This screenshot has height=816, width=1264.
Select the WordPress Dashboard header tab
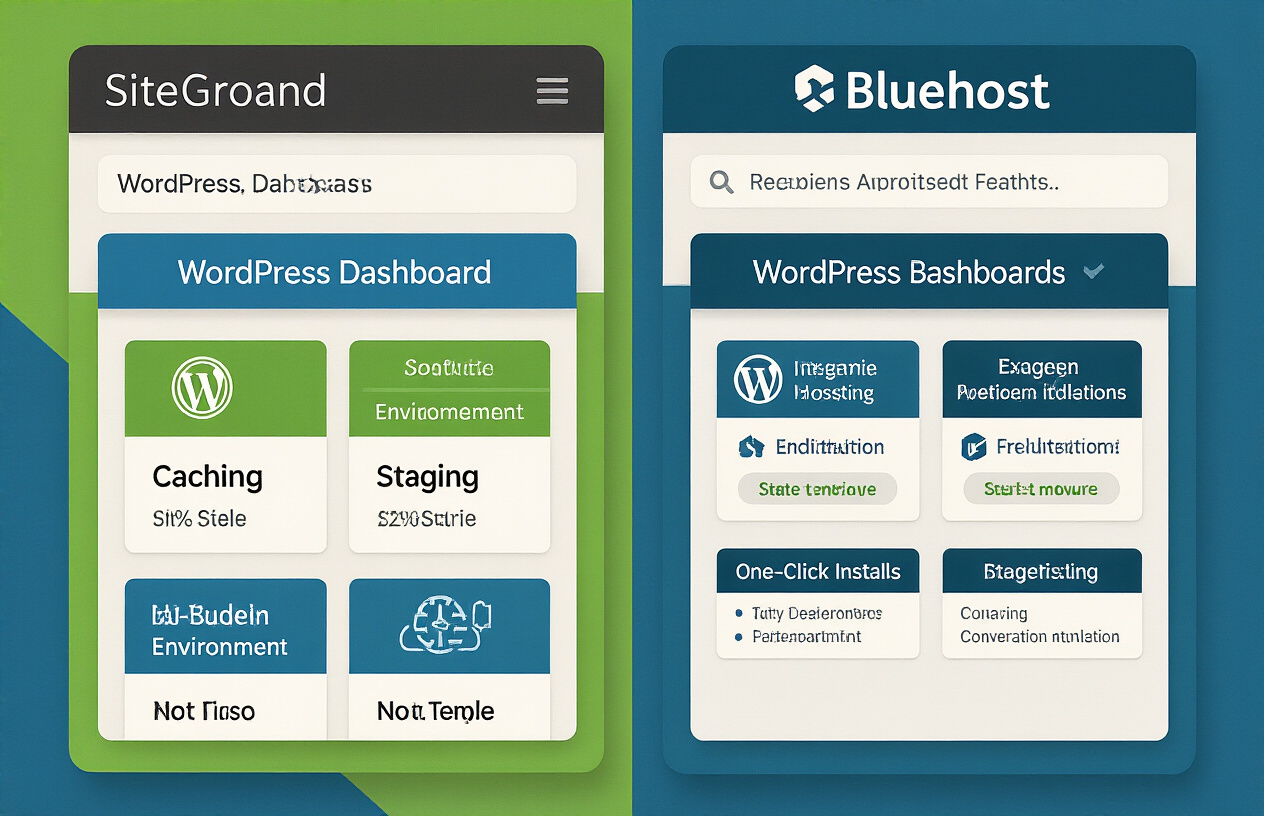[335, 272]
